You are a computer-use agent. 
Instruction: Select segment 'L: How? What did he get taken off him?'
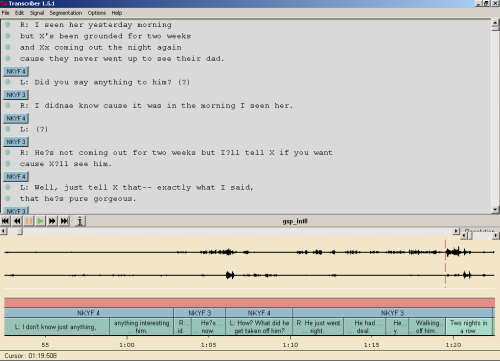259,327
